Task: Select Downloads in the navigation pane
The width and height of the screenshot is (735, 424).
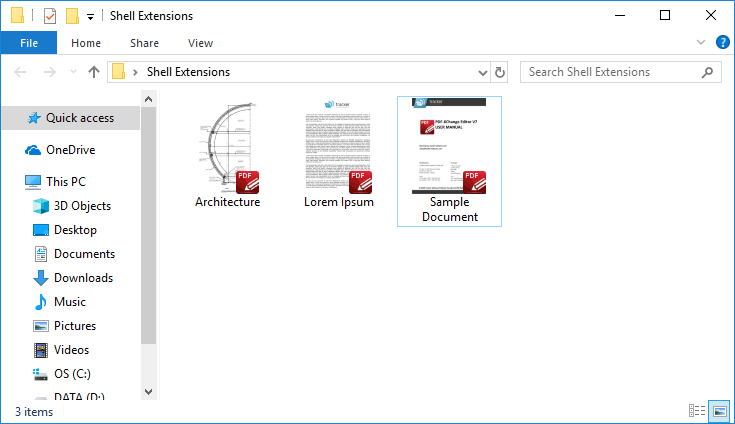Action: (x=83, y=278)
